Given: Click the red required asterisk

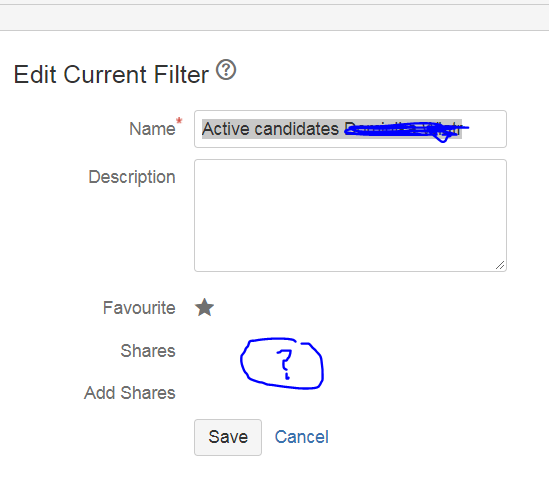Looking at the screenshot, I should point(179,121).
